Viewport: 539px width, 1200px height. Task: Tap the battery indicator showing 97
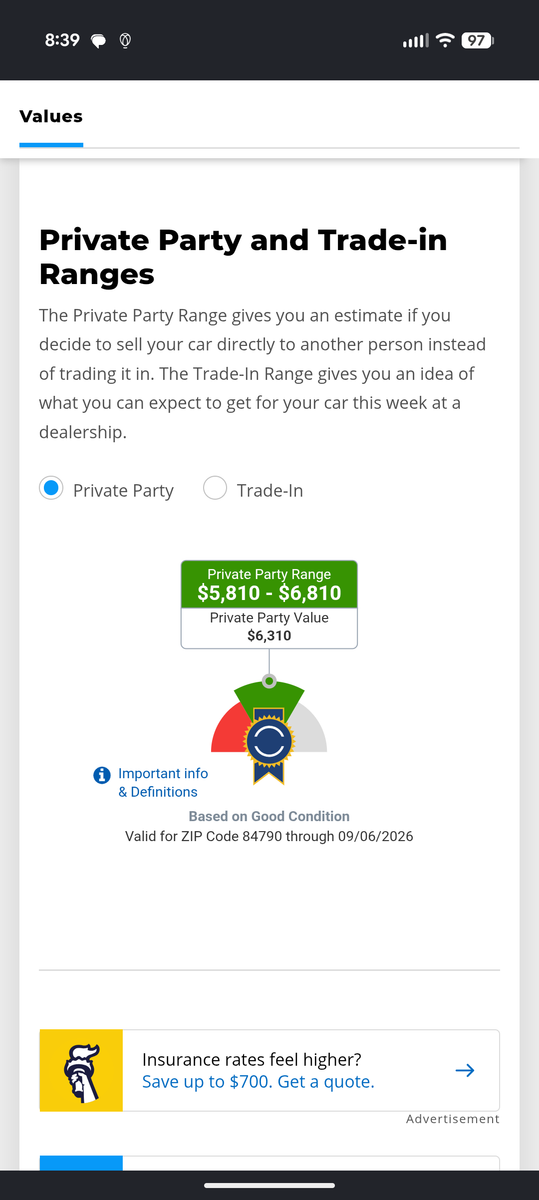[477, 41]
